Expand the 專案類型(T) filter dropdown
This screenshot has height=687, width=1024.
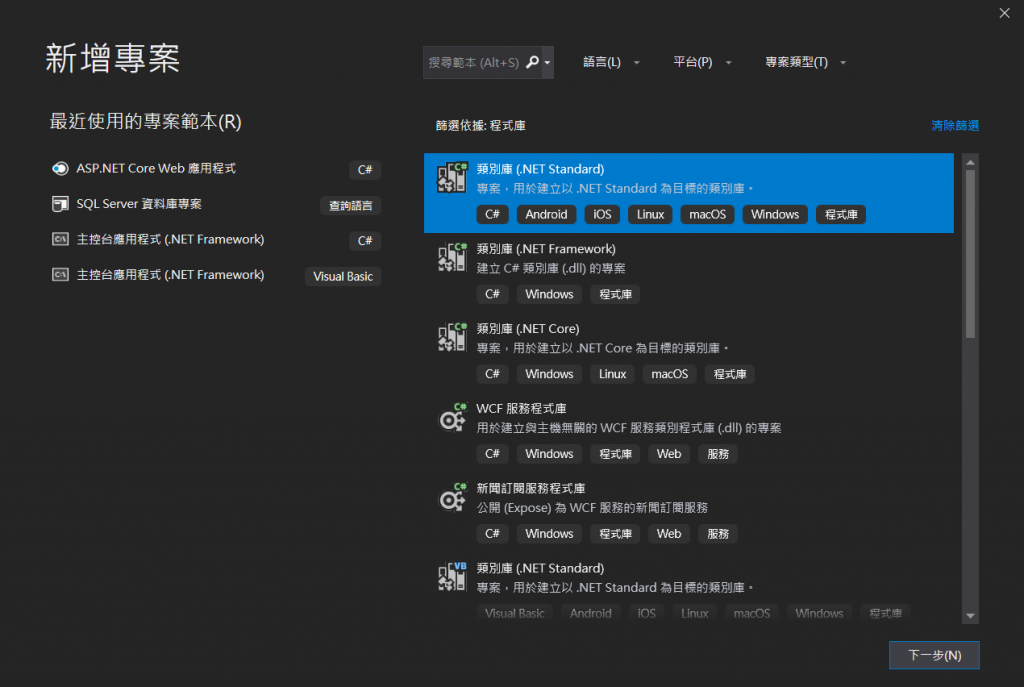tap(806, 62)
